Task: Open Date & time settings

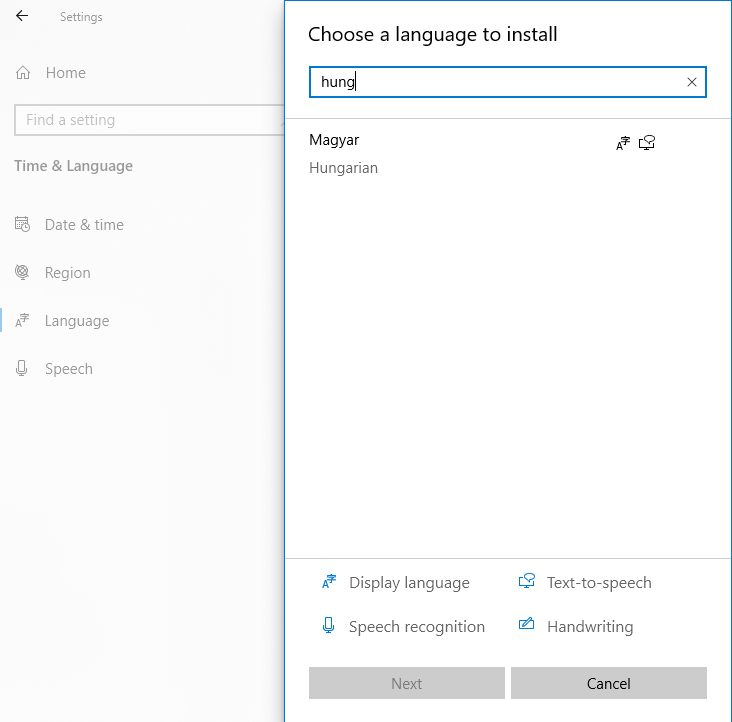Action: click(x=84, y=225)
